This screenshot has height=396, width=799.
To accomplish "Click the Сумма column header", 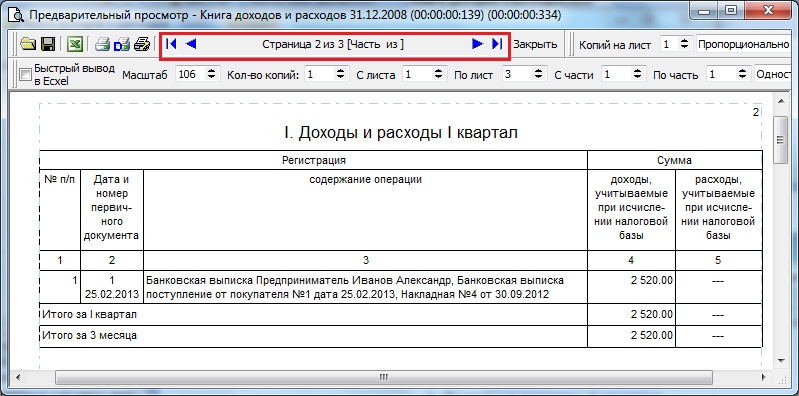I will click(x=674, y=160).
